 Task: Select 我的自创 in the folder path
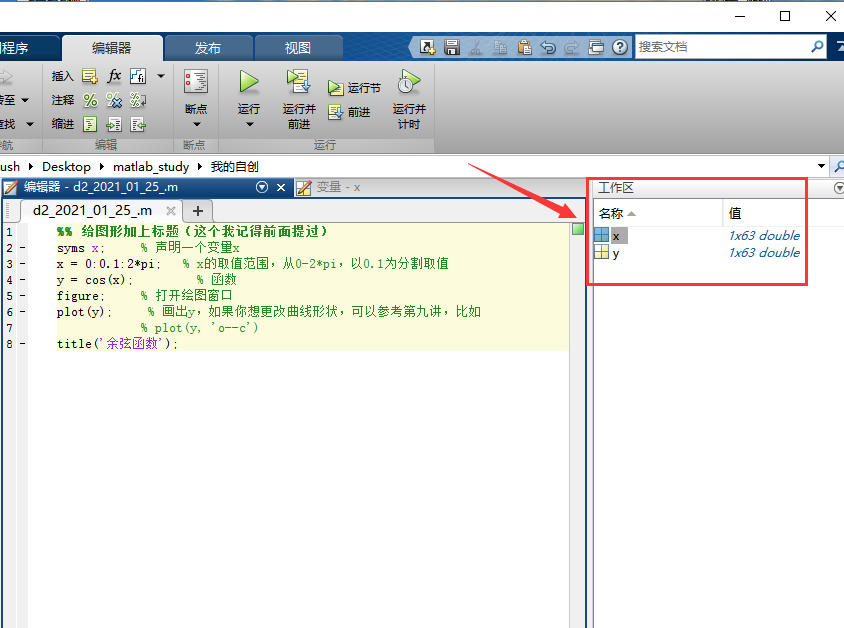(234, 167)
